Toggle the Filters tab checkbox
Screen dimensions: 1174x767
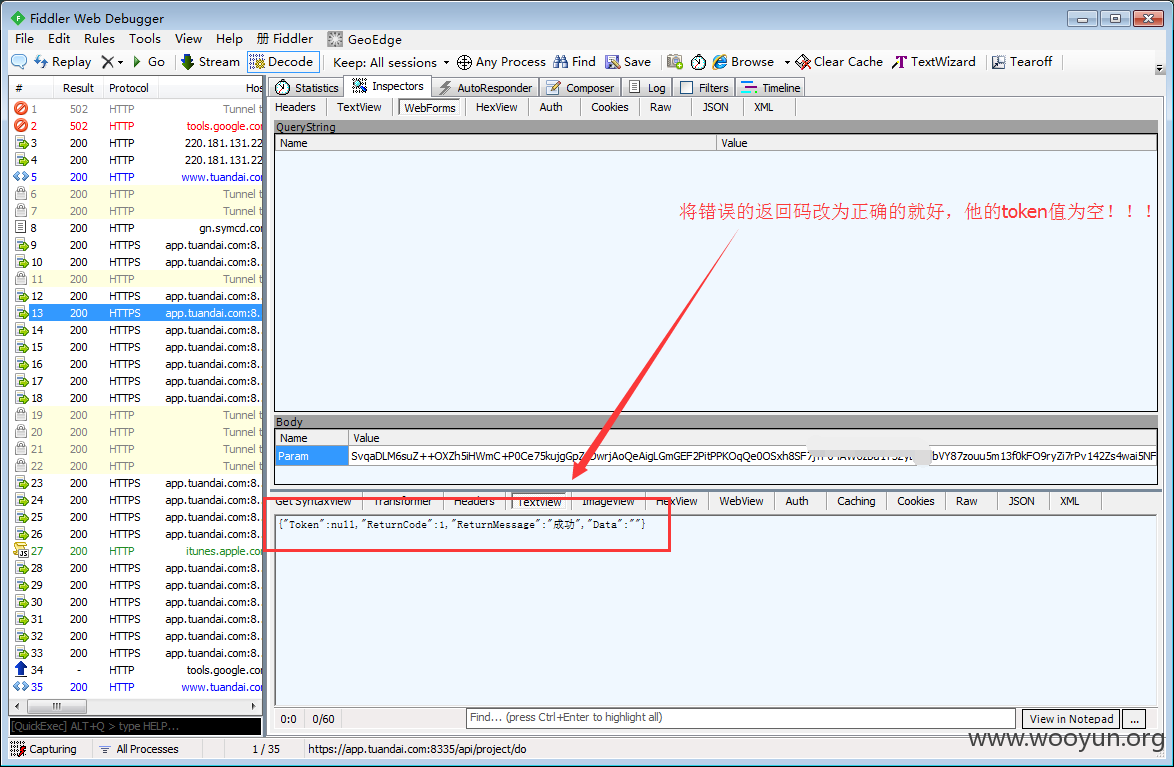click(x=687, y=88)
